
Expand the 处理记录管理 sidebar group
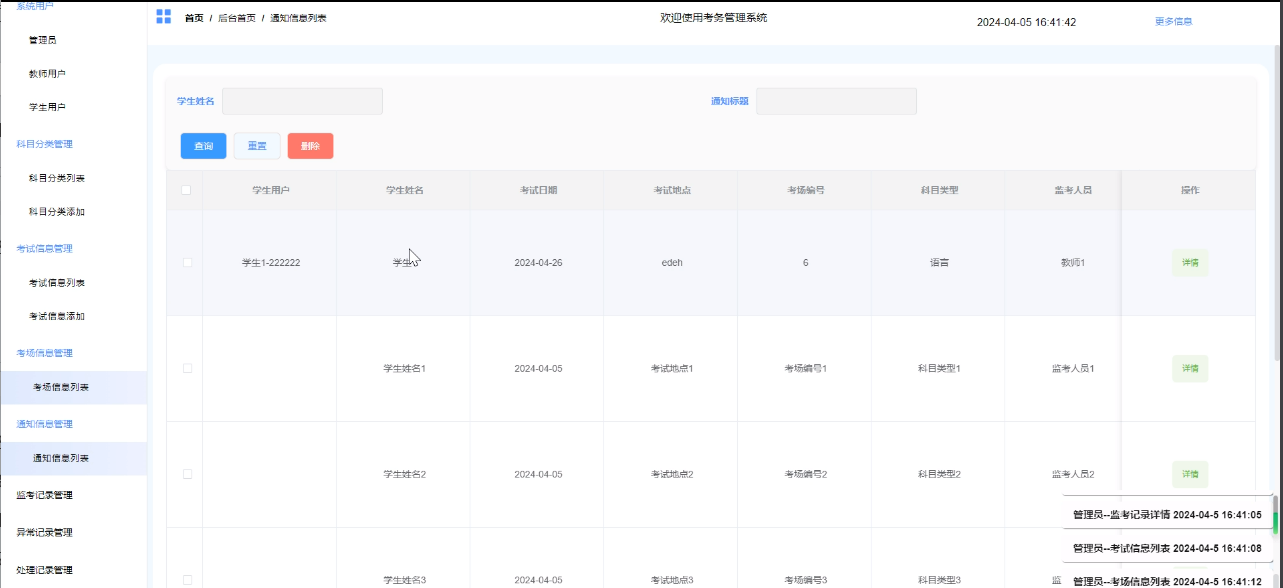44,570
